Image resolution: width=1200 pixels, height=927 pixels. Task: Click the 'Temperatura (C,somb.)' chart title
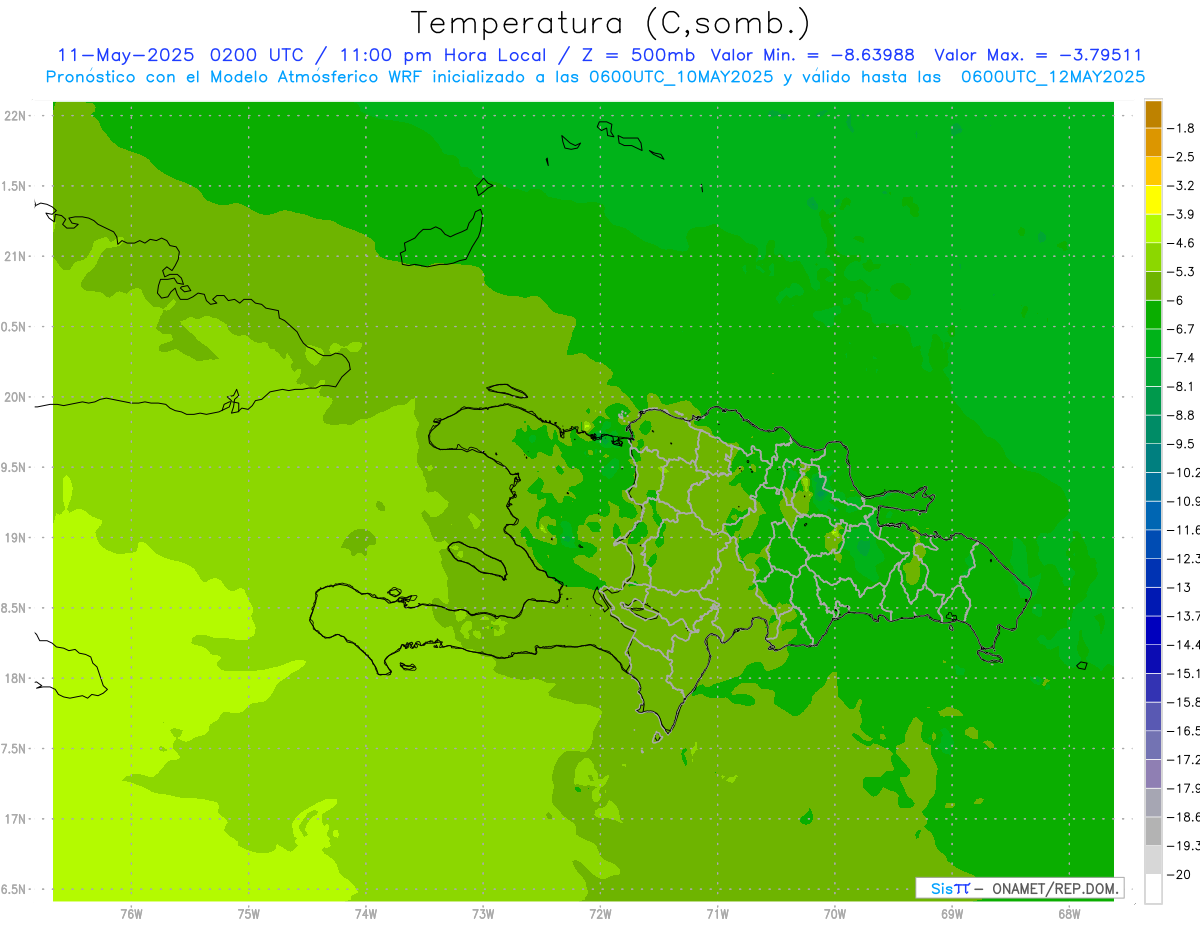click(611, 23)
